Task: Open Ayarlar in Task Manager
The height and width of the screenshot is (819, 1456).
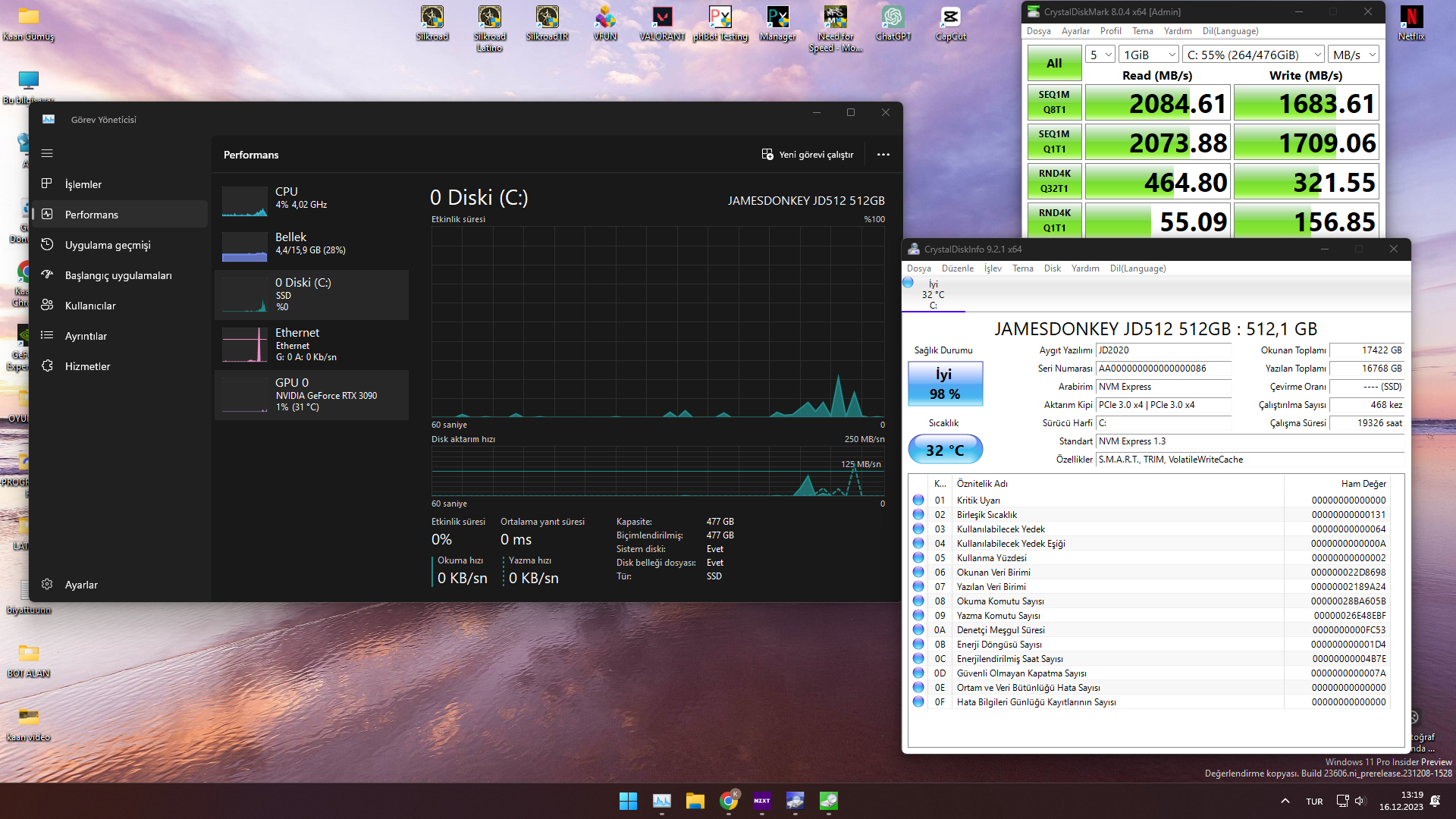Action: click(x=120, y=585)
